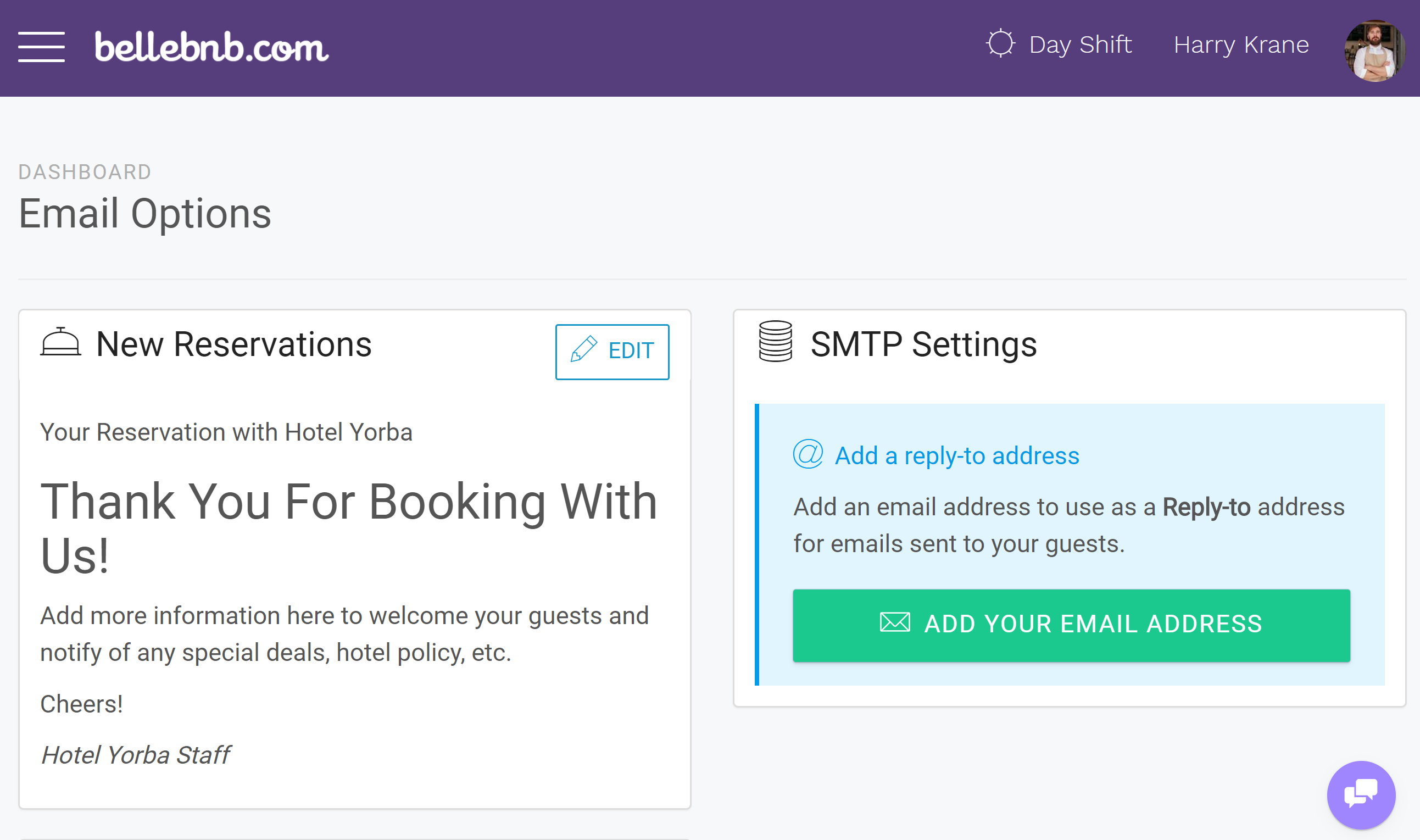This screenshot has height=840, width=1420.
Task: Click the 'Hotel Yorba Staff' signature
Action: coord(135,755)
